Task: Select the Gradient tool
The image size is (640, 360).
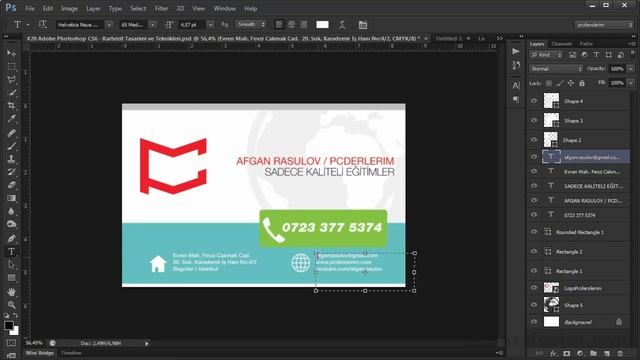Action: (11, 198)
